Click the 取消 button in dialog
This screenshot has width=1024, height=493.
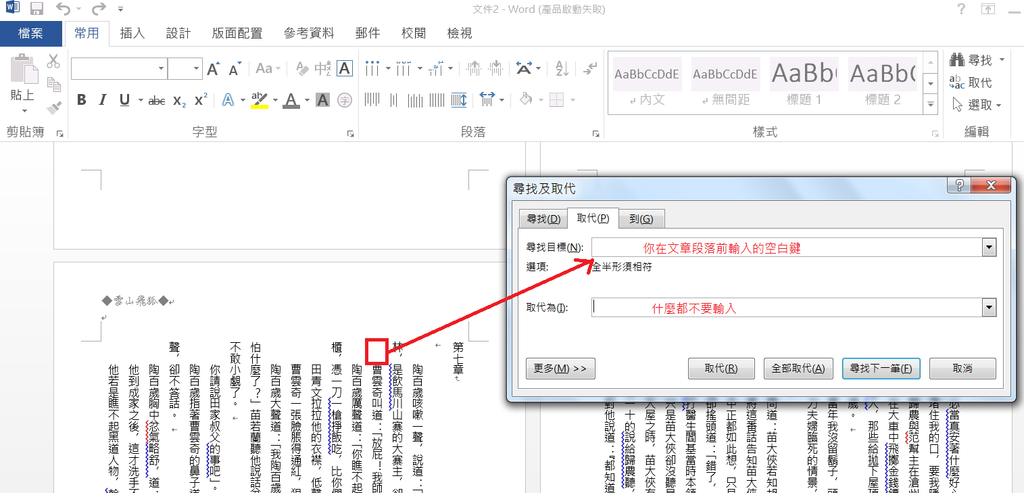(963, 368)
